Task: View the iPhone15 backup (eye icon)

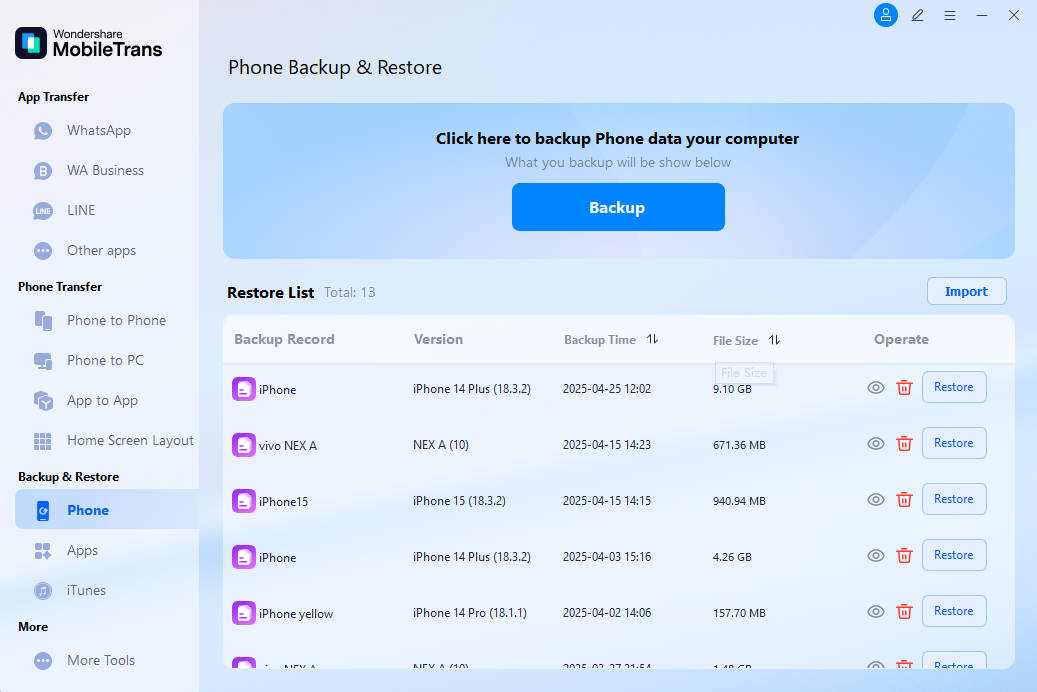Action: click(876, 499)
